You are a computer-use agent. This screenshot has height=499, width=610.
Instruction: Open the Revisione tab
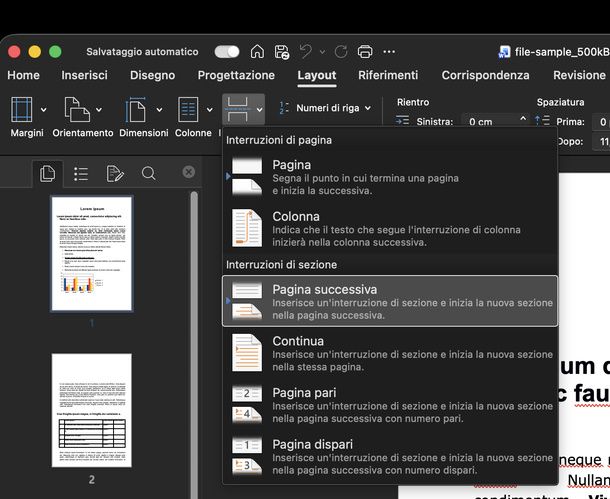[579, 75]
